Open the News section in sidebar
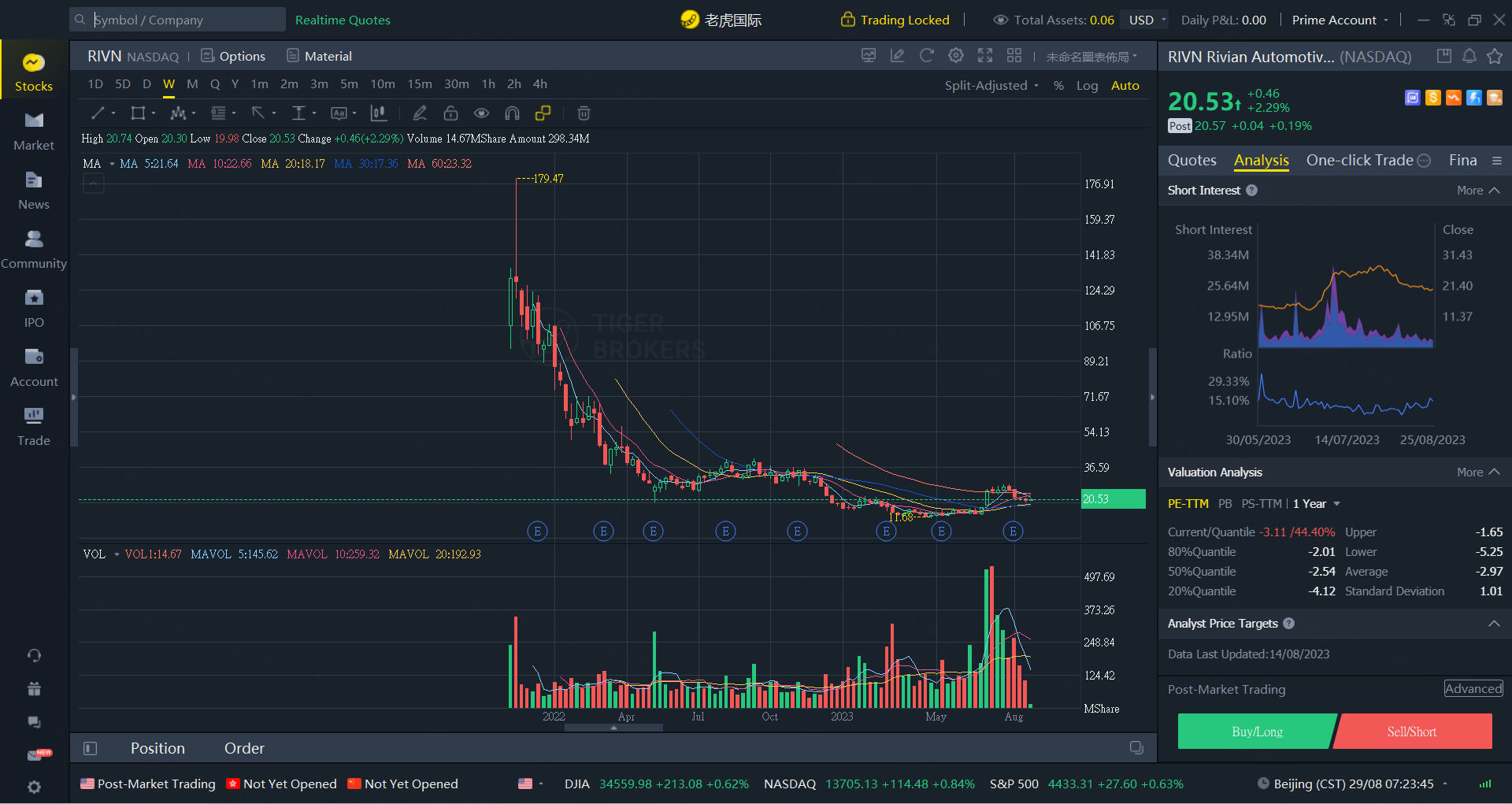1512x804 pixels. pyautogui.click(x=34, y=191)
